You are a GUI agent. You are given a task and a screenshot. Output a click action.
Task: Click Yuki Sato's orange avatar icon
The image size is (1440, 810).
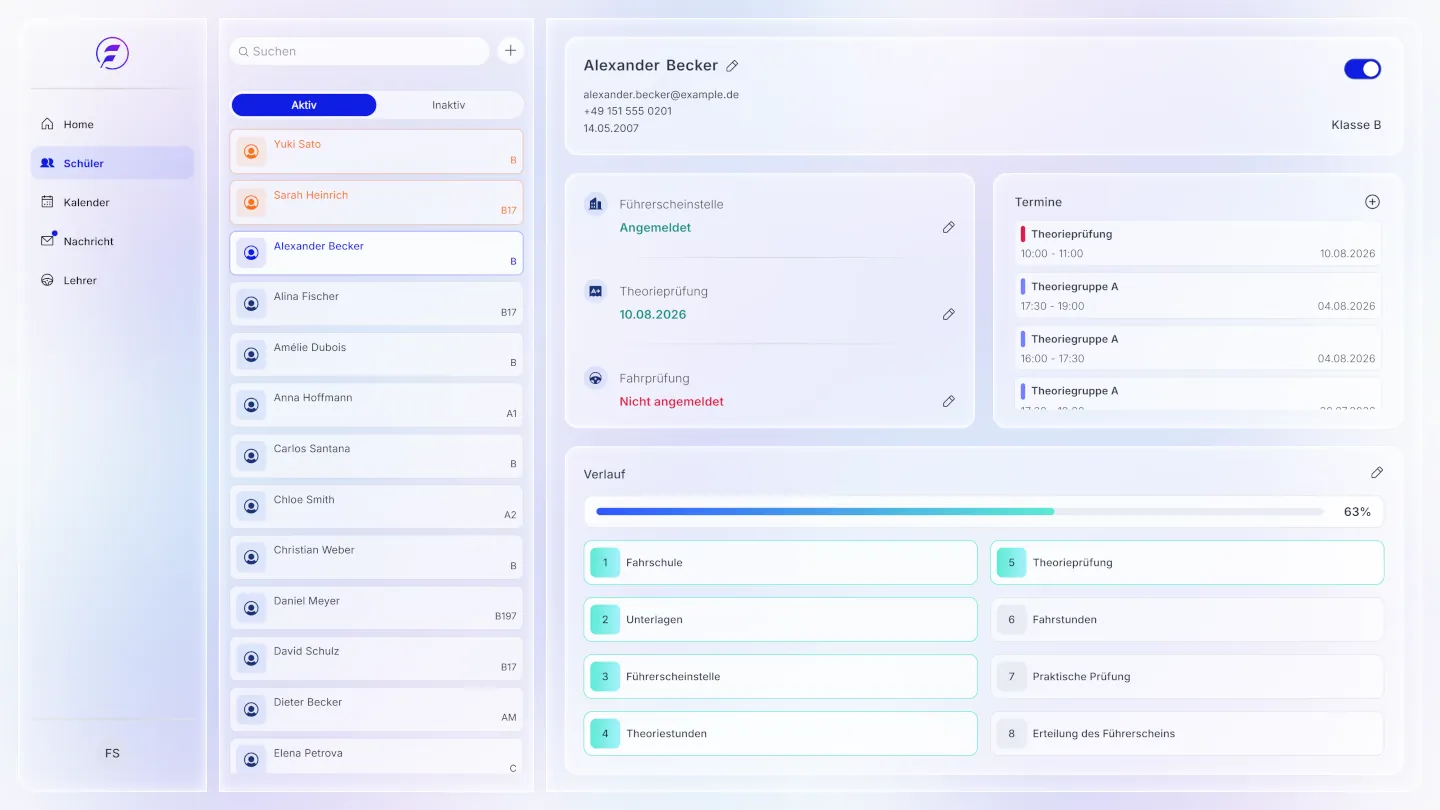tap(251, 152)
